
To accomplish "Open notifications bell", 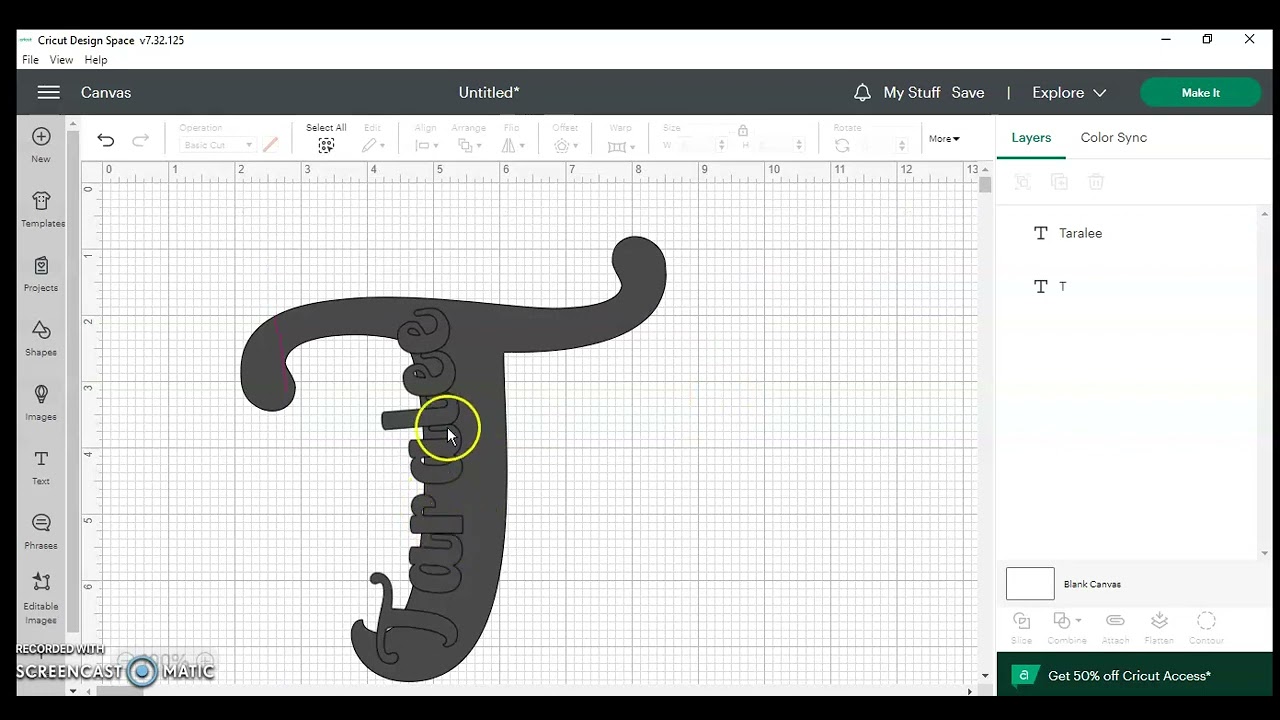I will point(862,92).
